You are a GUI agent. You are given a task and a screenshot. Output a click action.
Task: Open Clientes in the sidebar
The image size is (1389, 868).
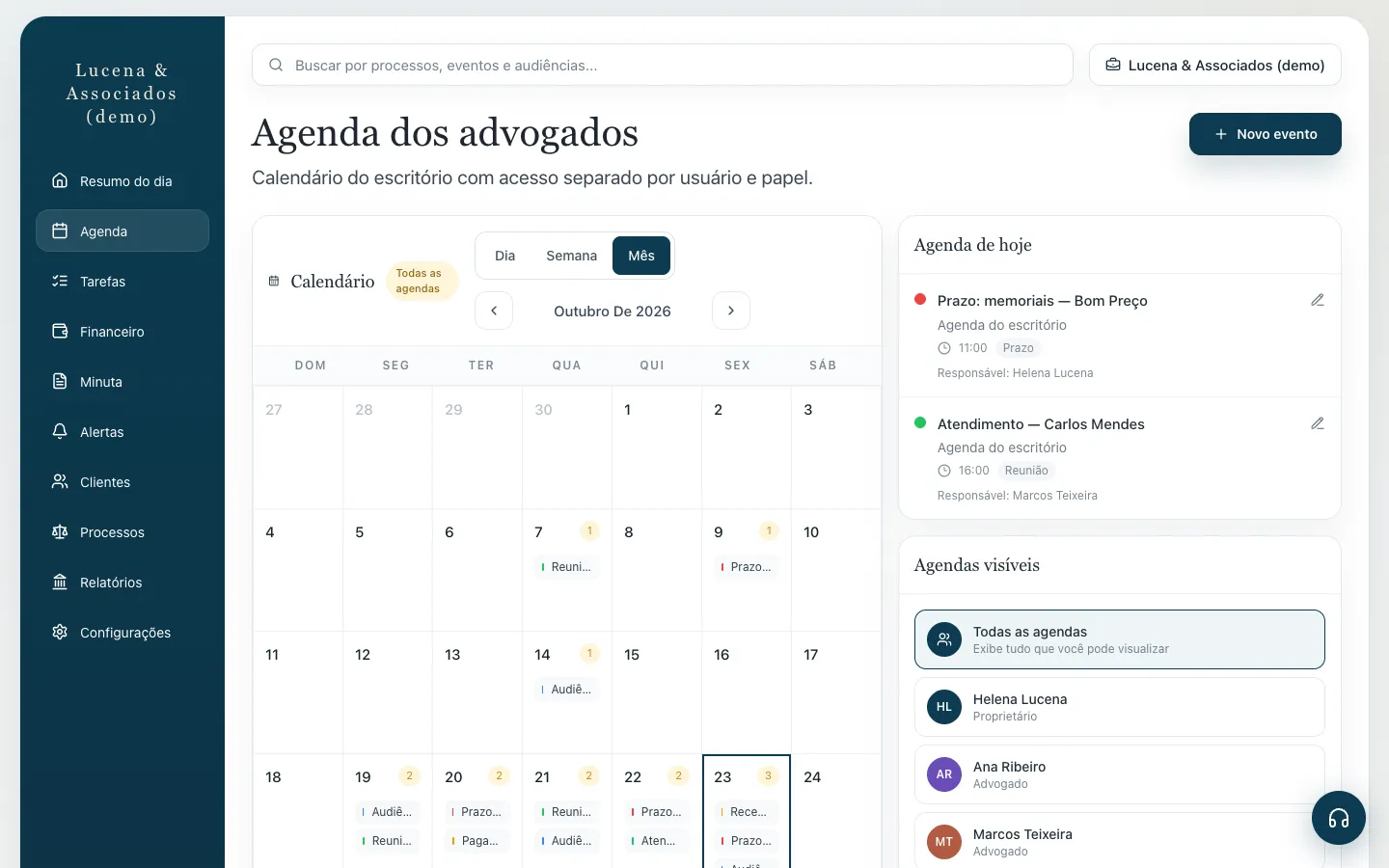[x=123, y=482]
